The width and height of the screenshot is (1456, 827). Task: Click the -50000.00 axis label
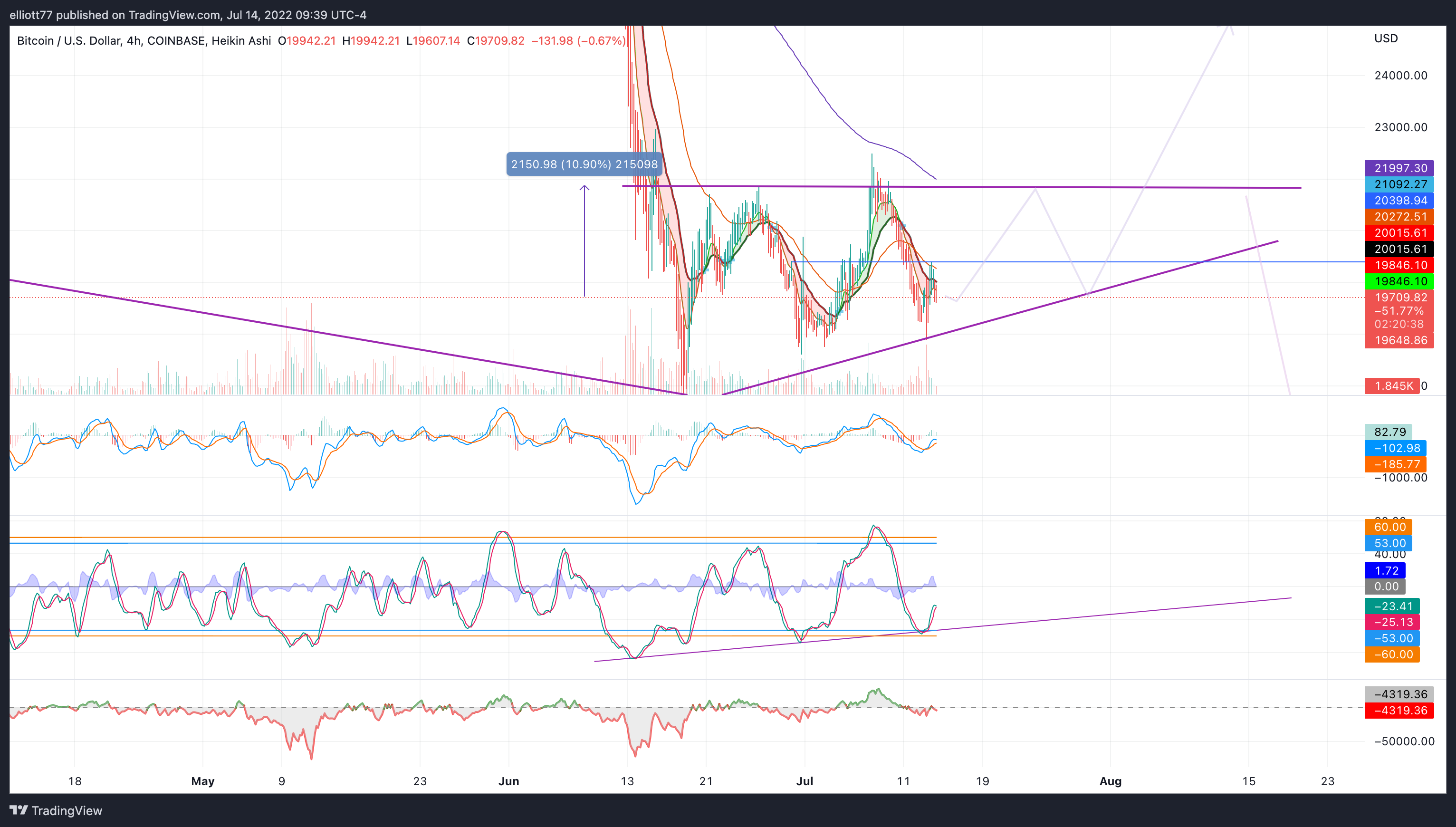pos(1404,741)
